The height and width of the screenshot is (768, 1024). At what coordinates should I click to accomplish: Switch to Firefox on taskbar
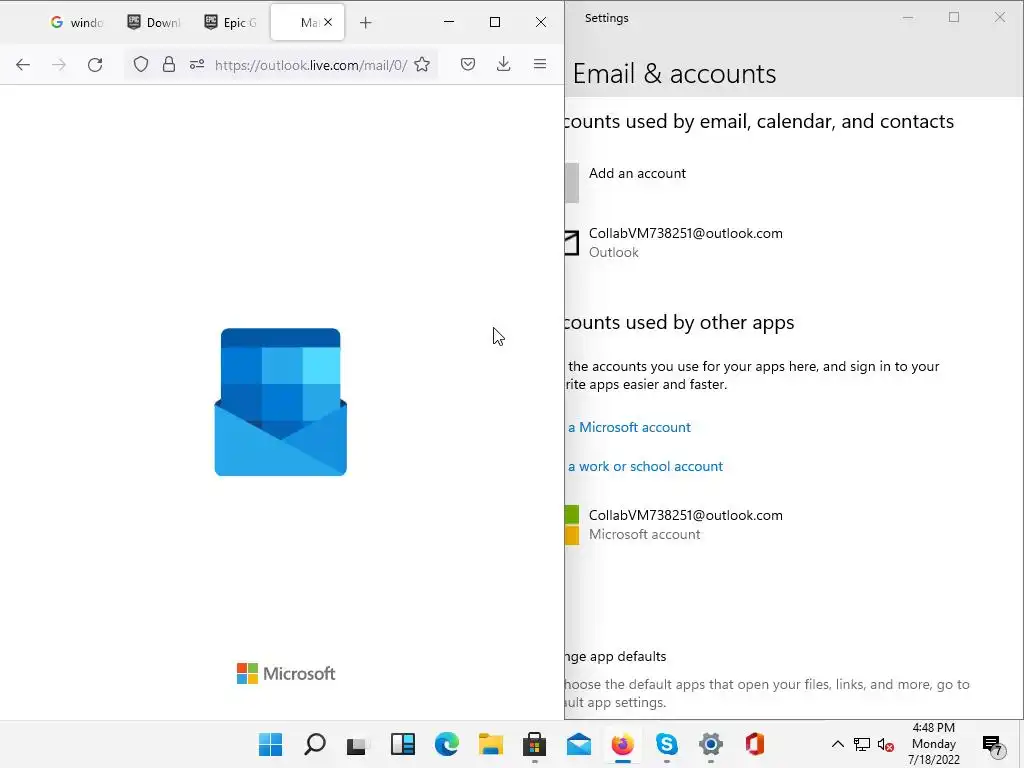[622, 744]
